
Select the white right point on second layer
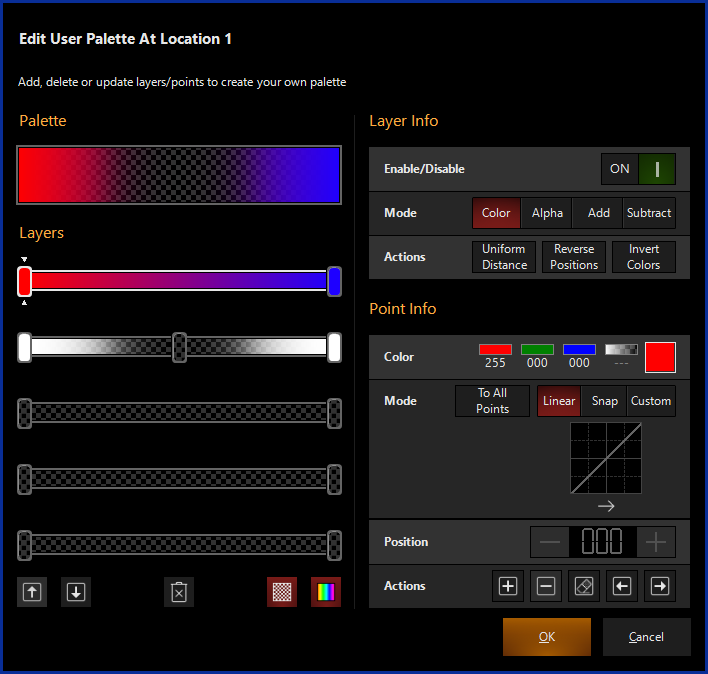pyautogui.click(x=334, y=347)
